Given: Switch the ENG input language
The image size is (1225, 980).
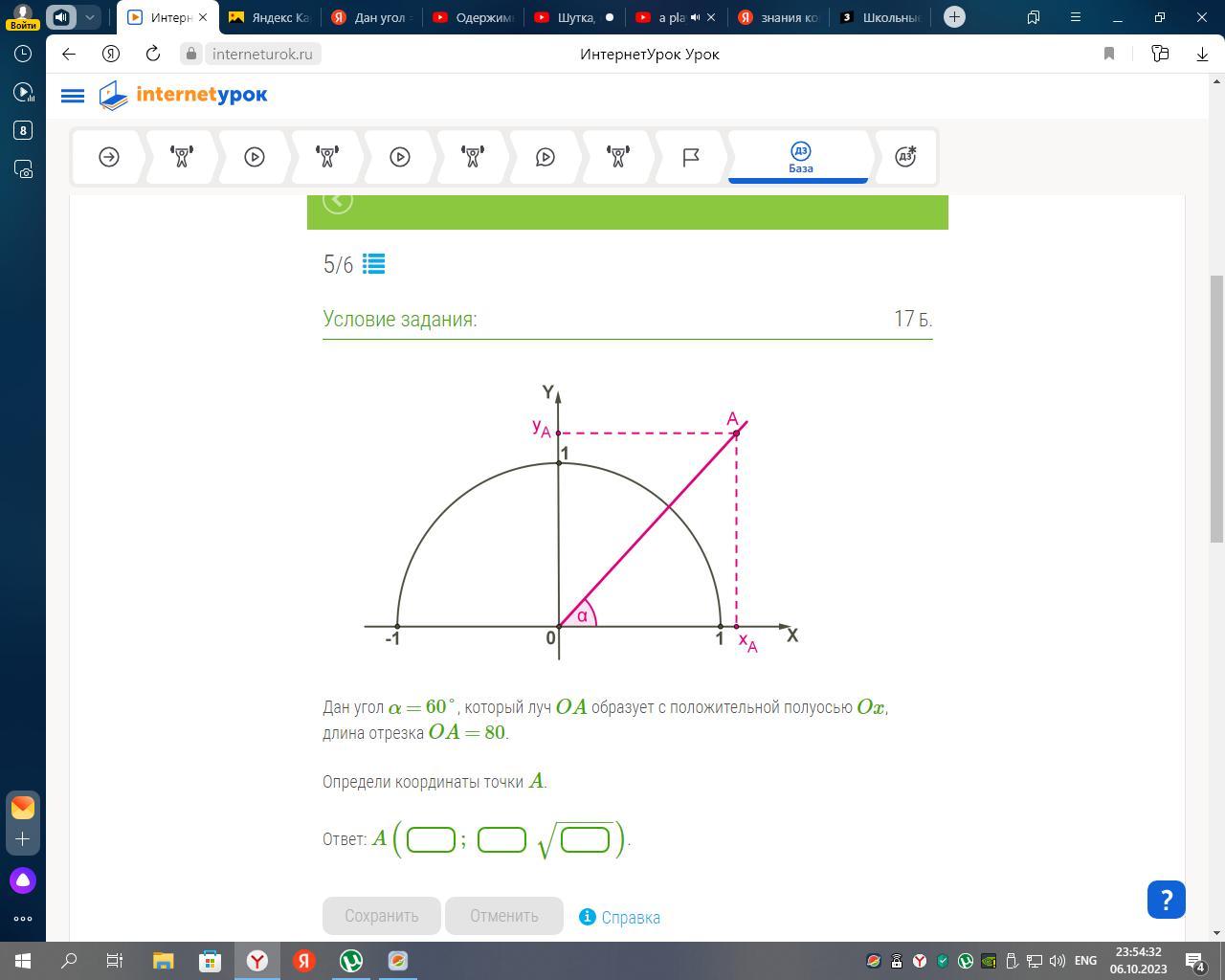Looking at the screenshot, I should coord(1085,961).
